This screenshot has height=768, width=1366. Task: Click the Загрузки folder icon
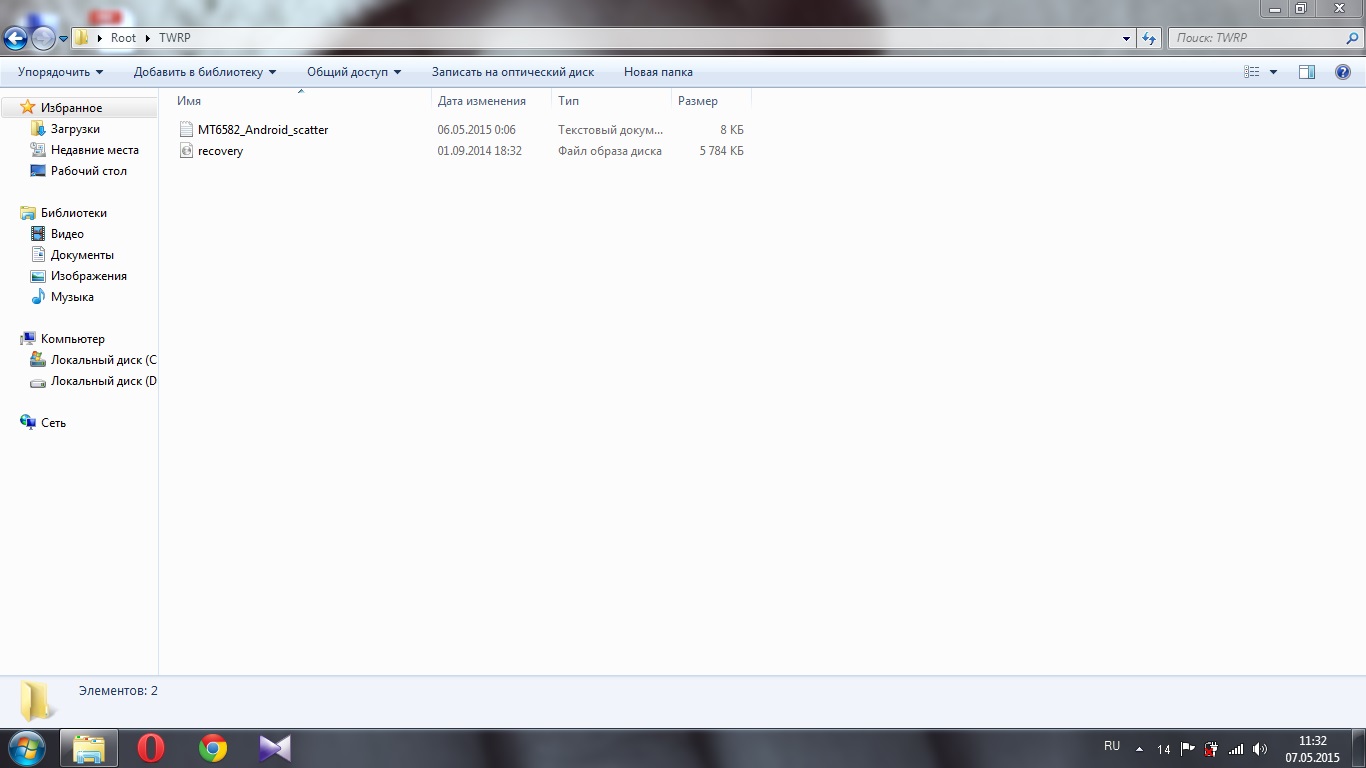coord(38,129)
